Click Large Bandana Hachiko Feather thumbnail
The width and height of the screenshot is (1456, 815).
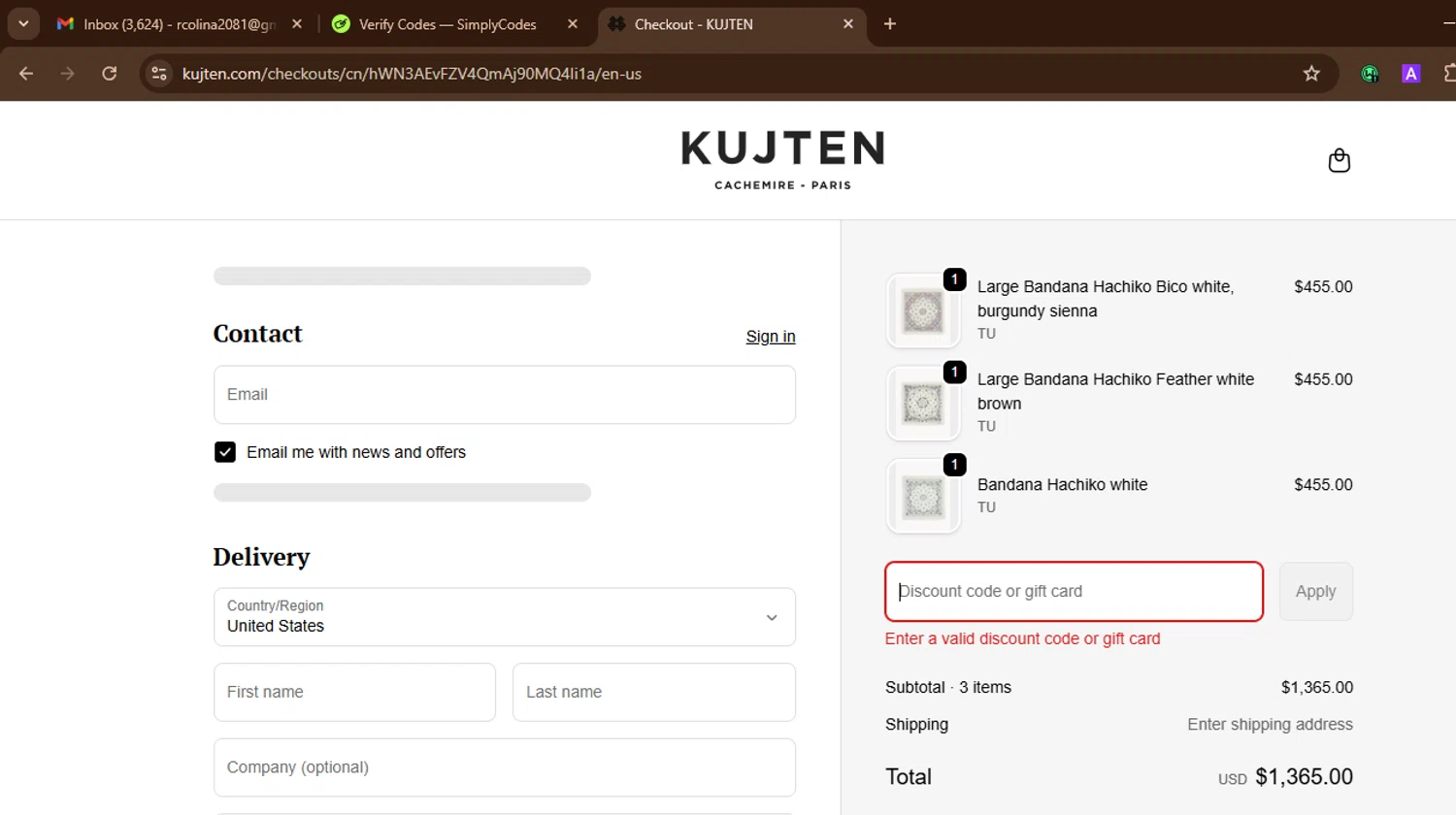pos(923,404)
